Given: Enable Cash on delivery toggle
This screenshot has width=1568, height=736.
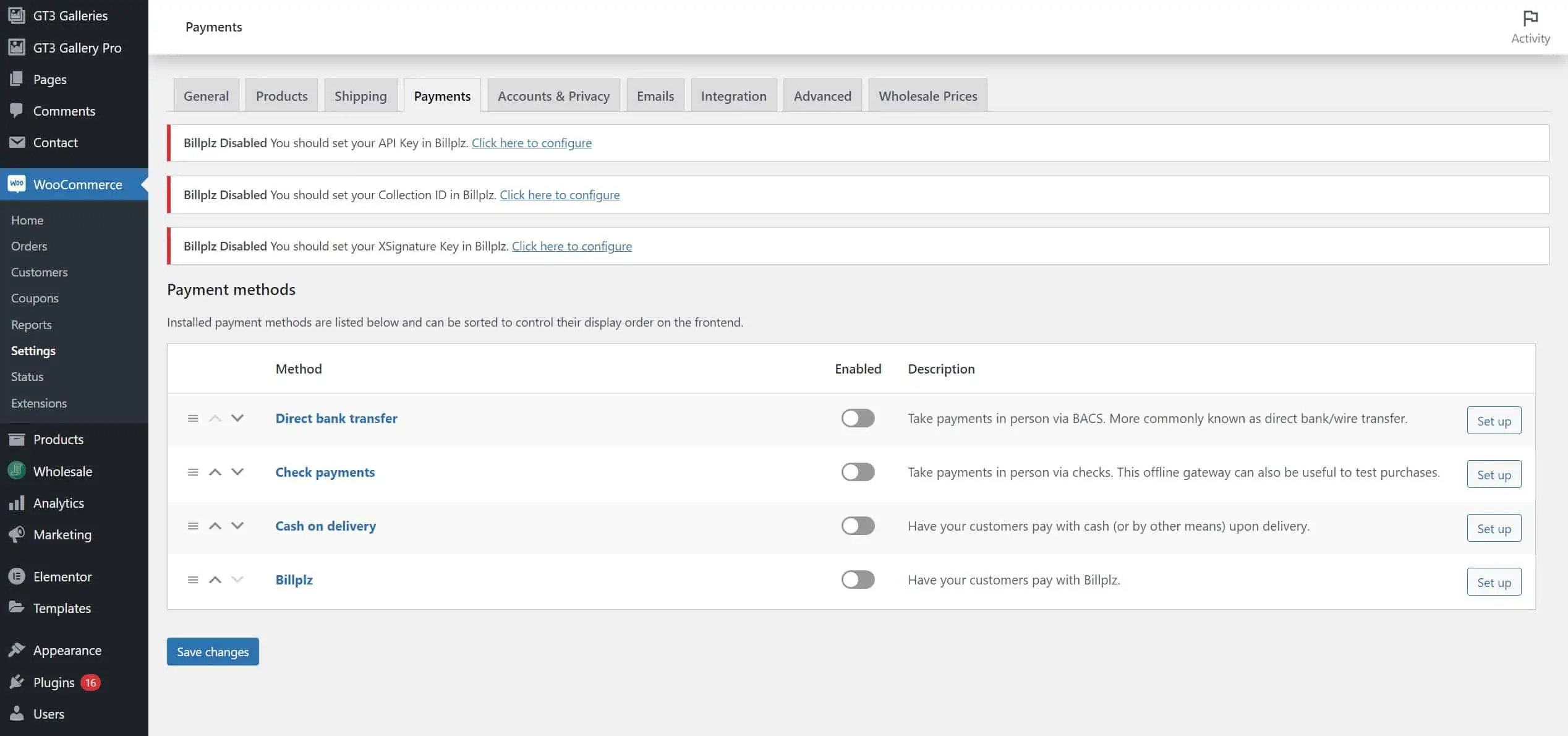Looking at the screenshot, I should coord(858,526).
